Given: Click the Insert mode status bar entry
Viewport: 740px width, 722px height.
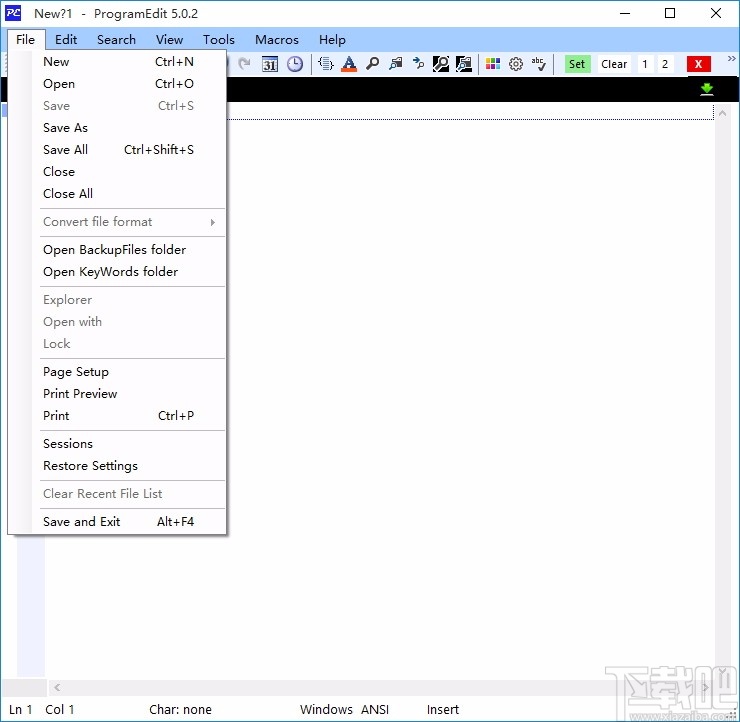Looking at the screenshot, I should [443, 710].
